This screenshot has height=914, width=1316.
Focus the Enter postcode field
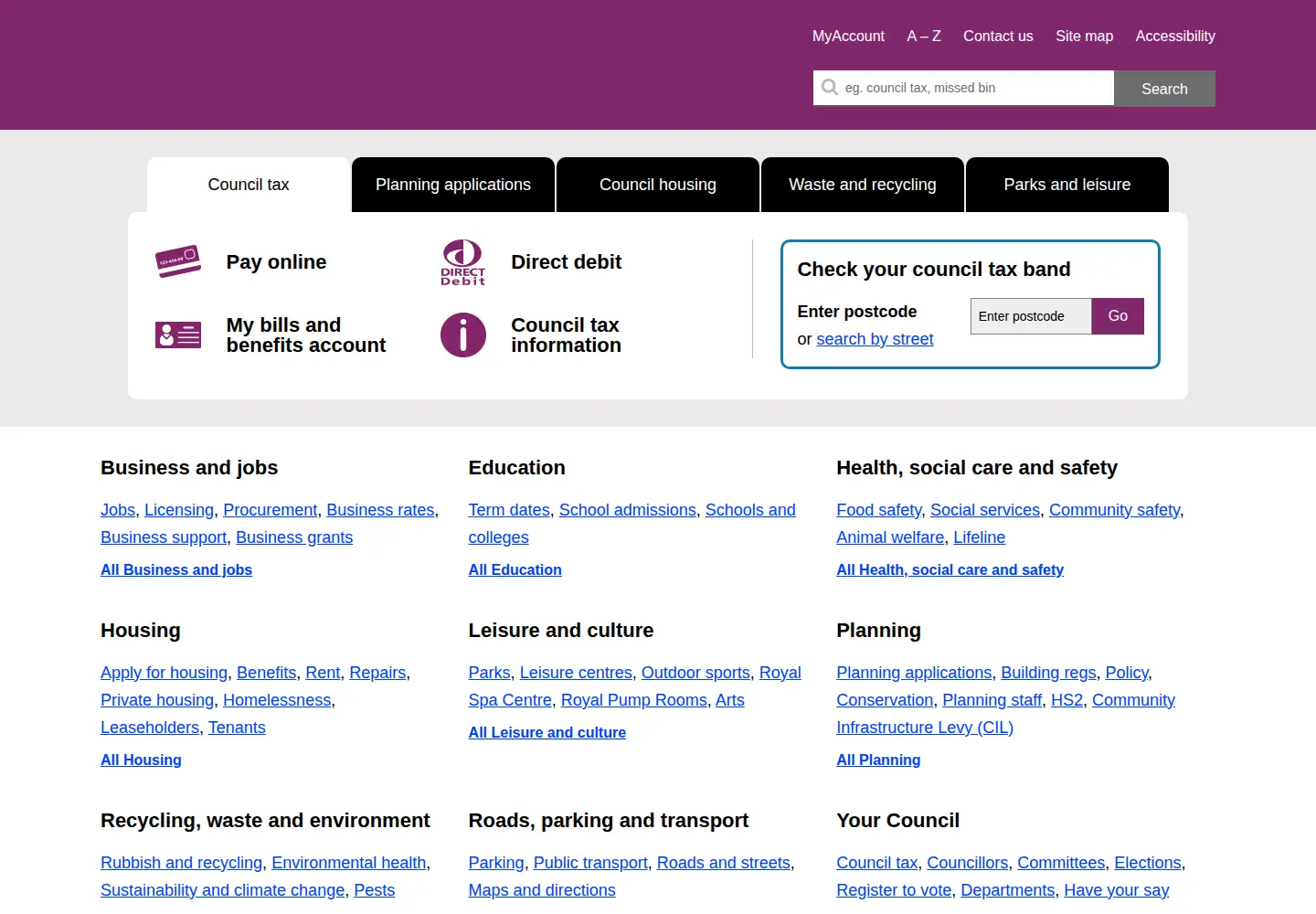point(1031,316)
